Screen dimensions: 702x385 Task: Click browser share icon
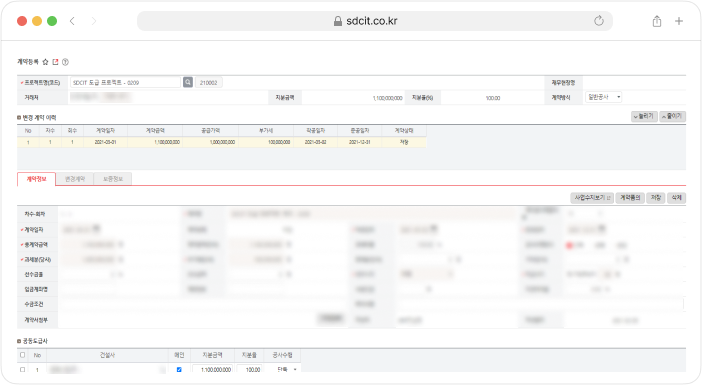pos(657,21)
